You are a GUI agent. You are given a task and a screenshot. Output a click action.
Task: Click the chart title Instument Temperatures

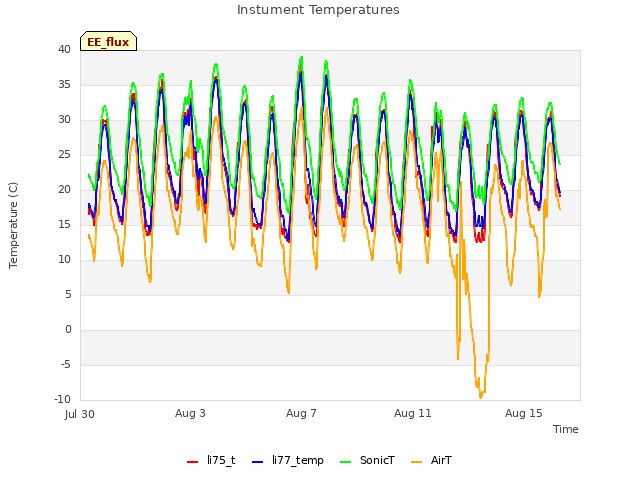[318, 10]
